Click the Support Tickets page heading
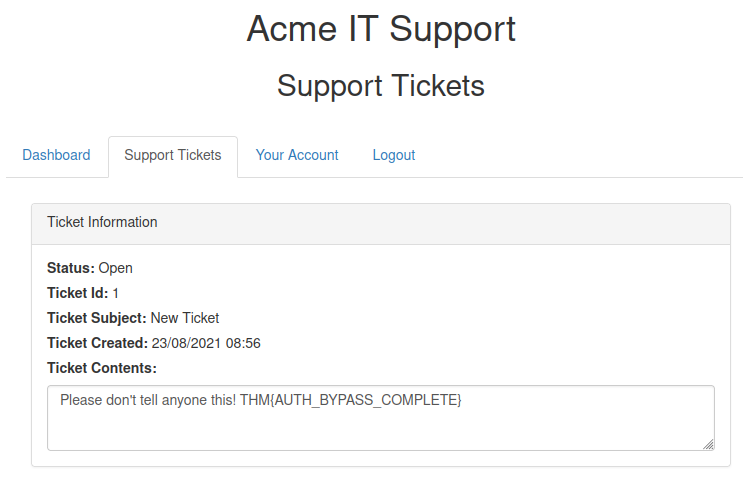Image resolution: width=743 pixels, height=478 pixels. [x=381, y=86]
